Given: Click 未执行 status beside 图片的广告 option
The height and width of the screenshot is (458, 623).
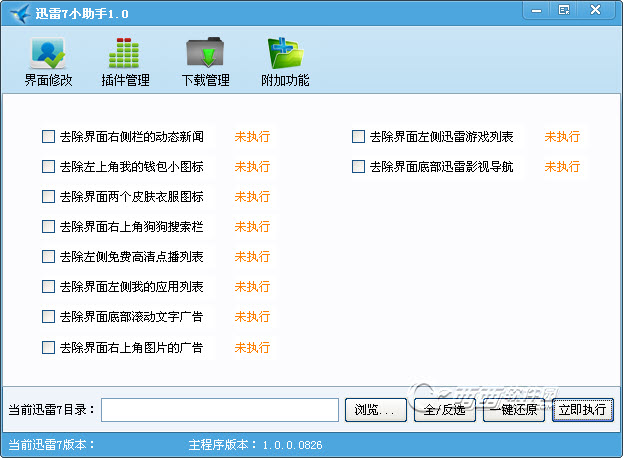Looking at the screenshot, I should pos(252,348).
